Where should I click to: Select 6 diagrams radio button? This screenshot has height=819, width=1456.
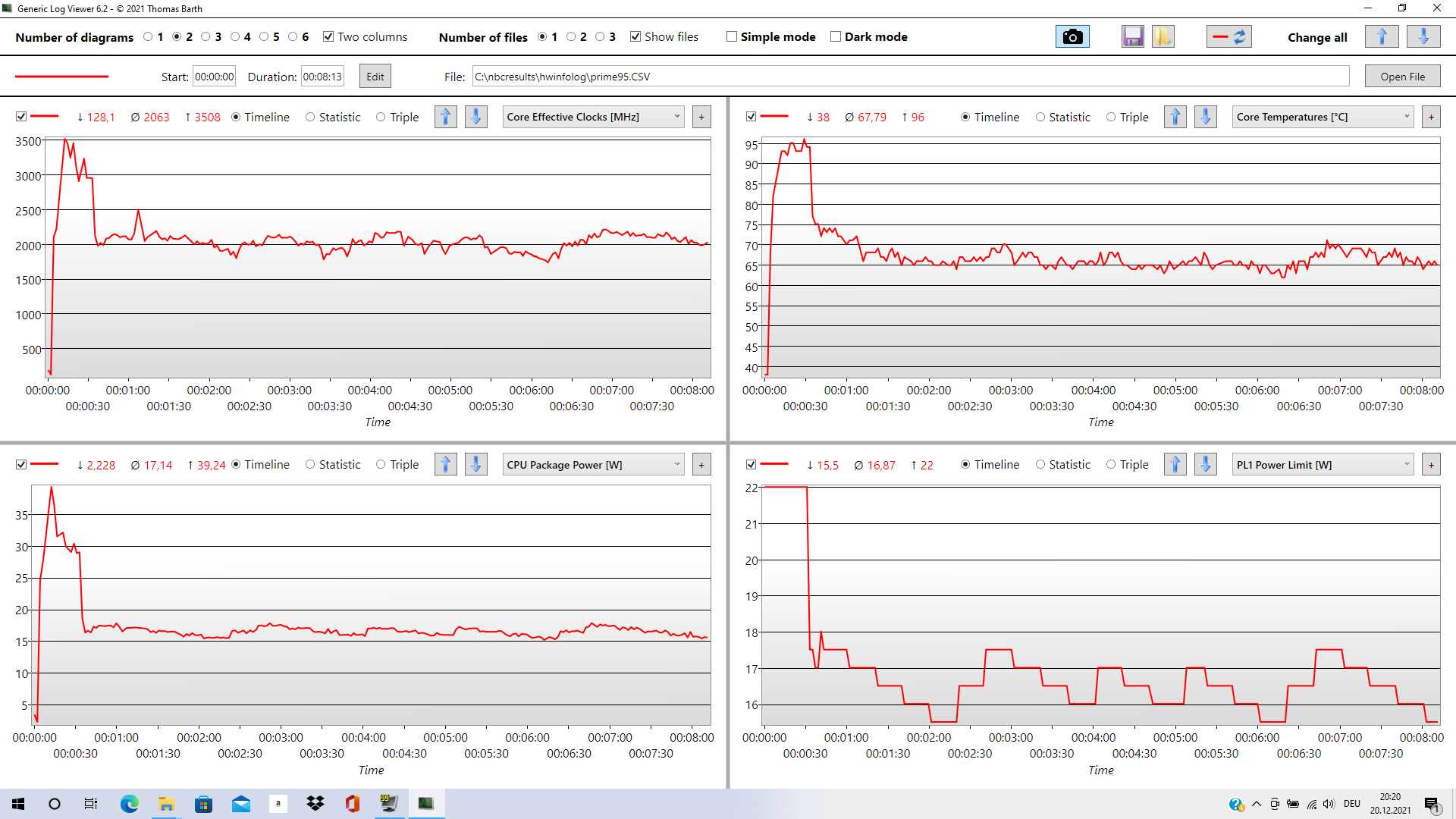click(x=293, y=36)
